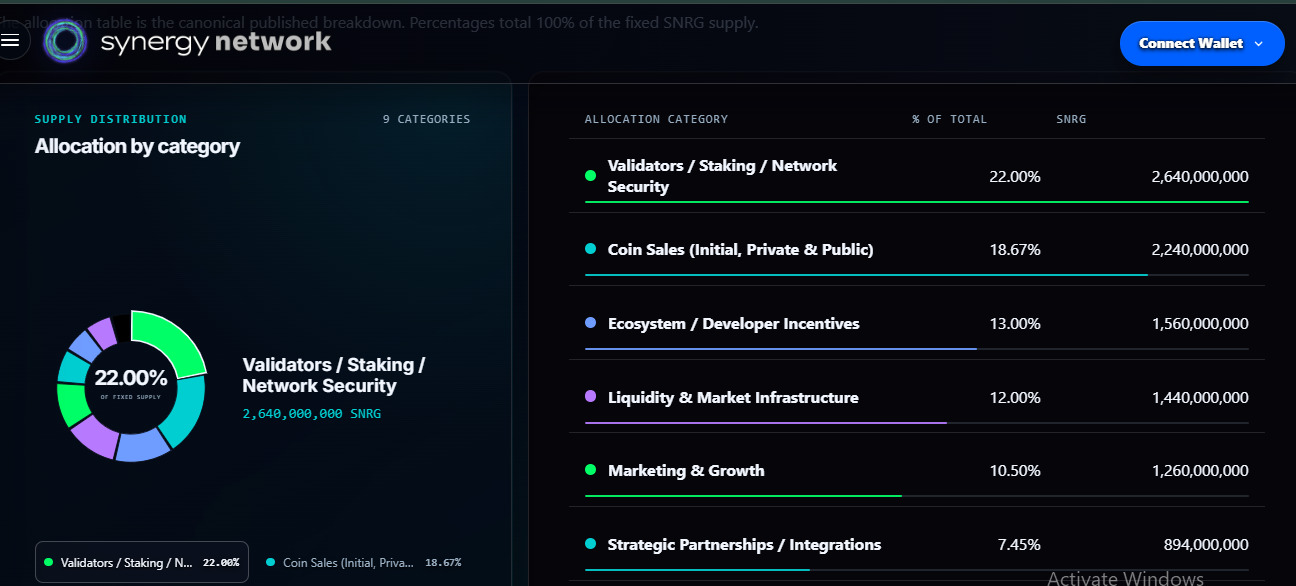1296x586 pixels.
Task: Click the 2,640,000,000 table value
Action: click(1200, 176)
